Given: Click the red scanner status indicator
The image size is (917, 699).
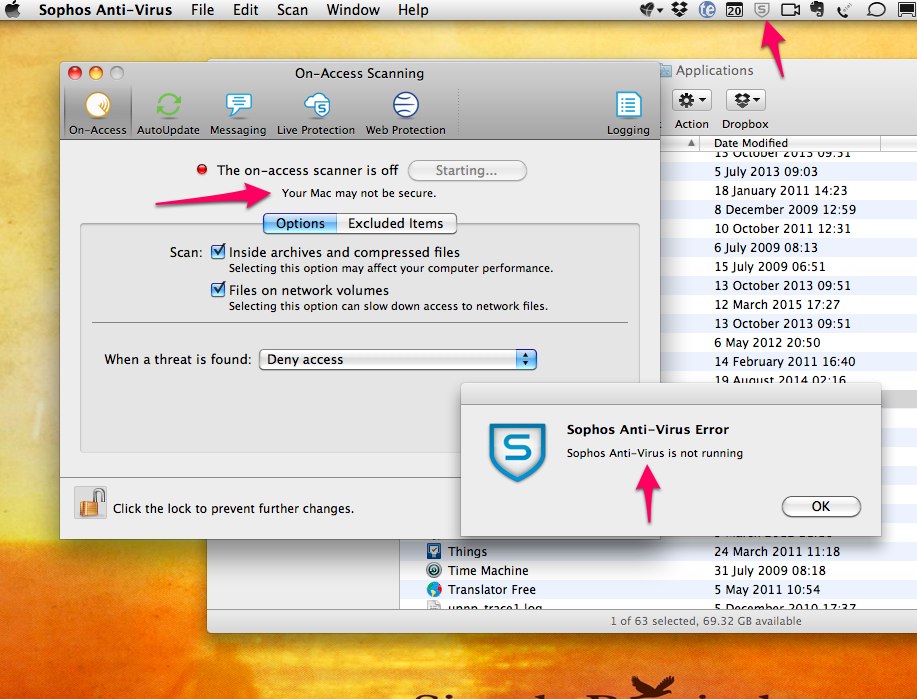Looking at the screenshot, I should [x=202, y=170].
